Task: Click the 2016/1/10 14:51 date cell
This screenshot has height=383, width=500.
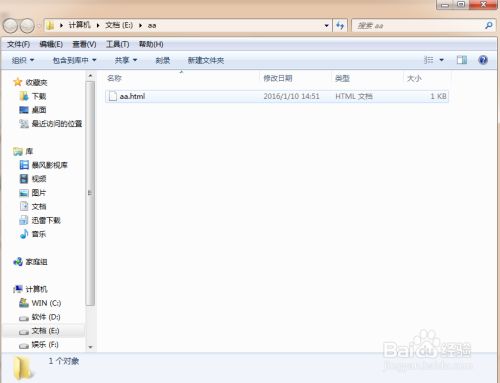Action: point(291,96)
